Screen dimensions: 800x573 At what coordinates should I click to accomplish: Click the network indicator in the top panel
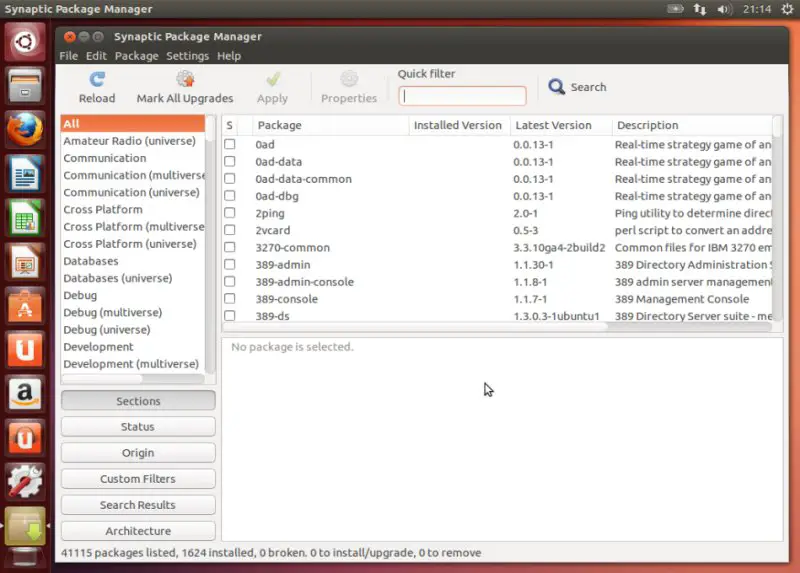(699, 9)
